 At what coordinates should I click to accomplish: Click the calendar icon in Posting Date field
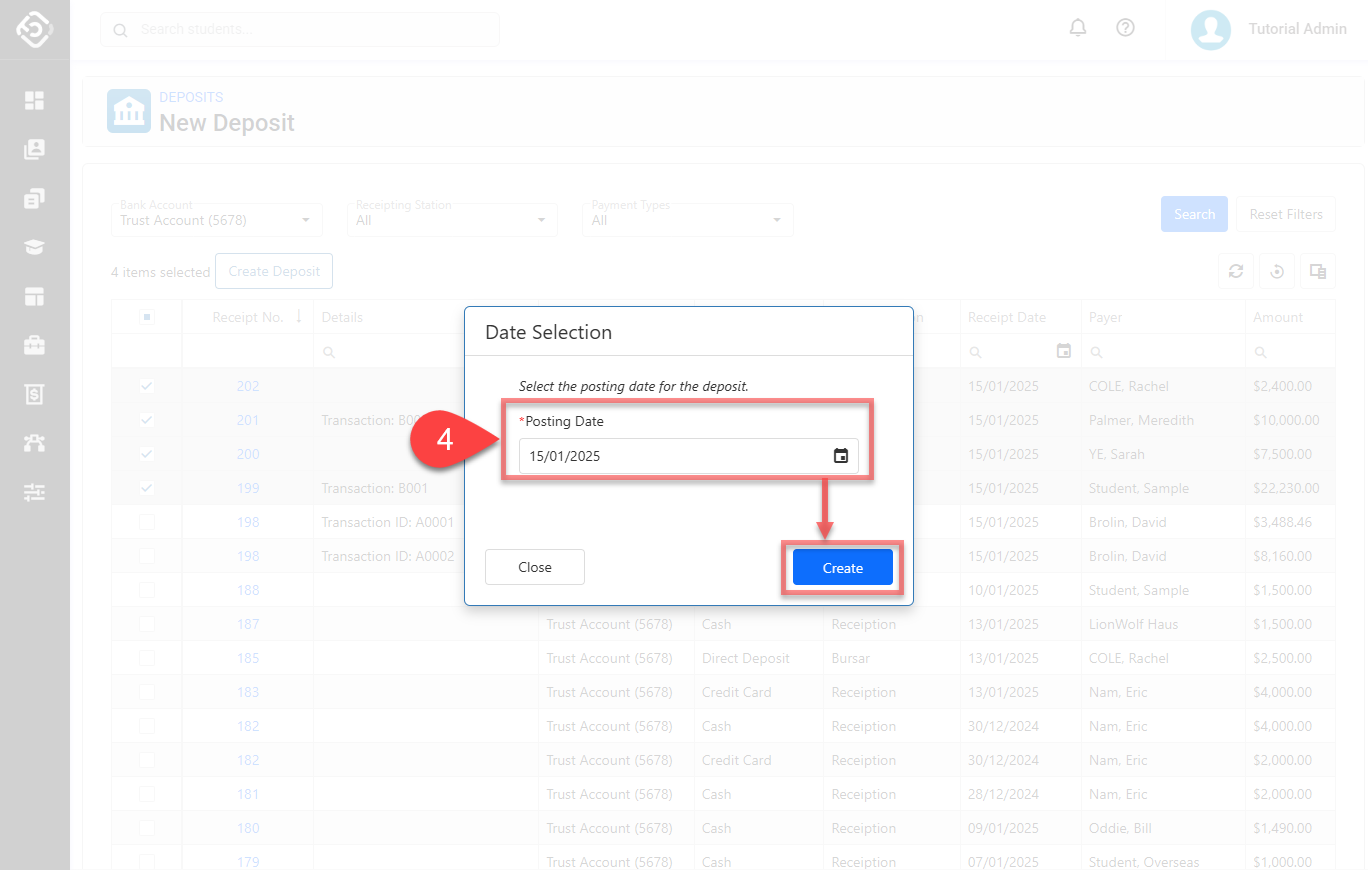(841, 456)
